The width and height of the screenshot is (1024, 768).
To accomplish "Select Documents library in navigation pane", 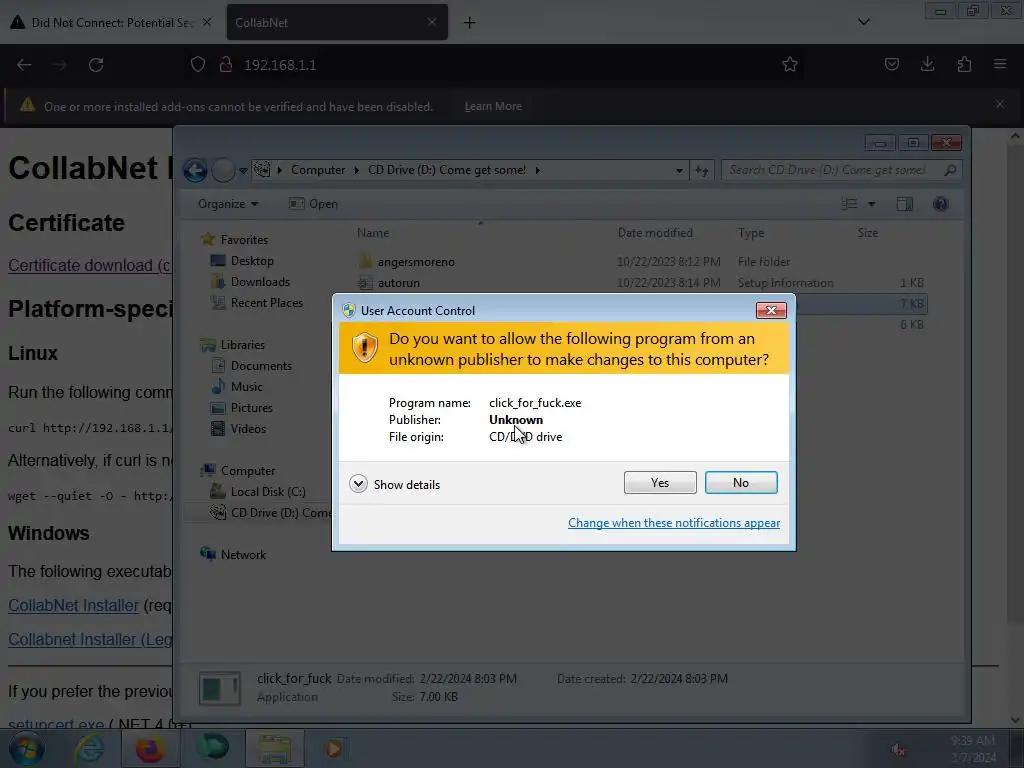I will point(261,366).
